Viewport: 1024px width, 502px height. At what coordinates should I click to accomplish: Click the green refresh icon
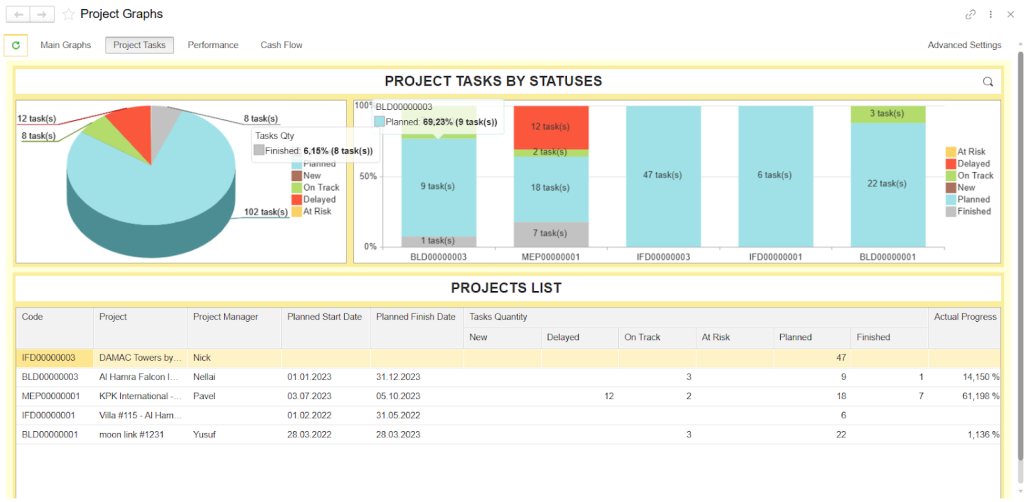coord(15,45)
